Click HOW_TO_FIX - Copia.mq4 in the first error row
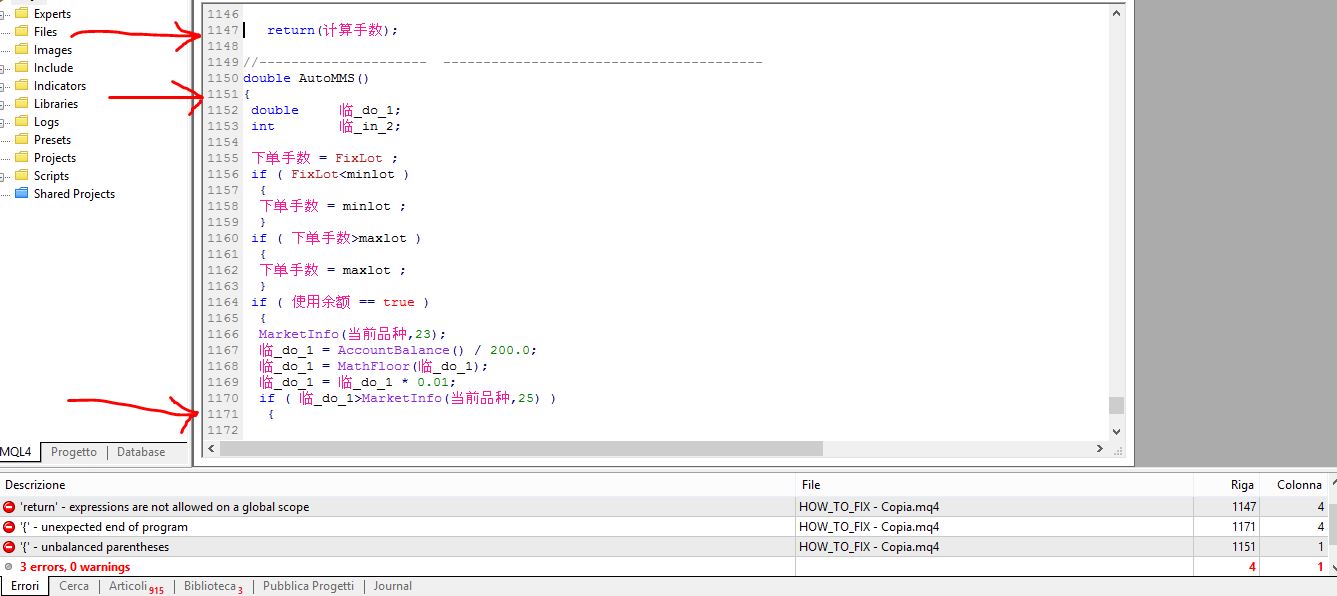Screen dimensions: 1337x596 coord(869,507)
